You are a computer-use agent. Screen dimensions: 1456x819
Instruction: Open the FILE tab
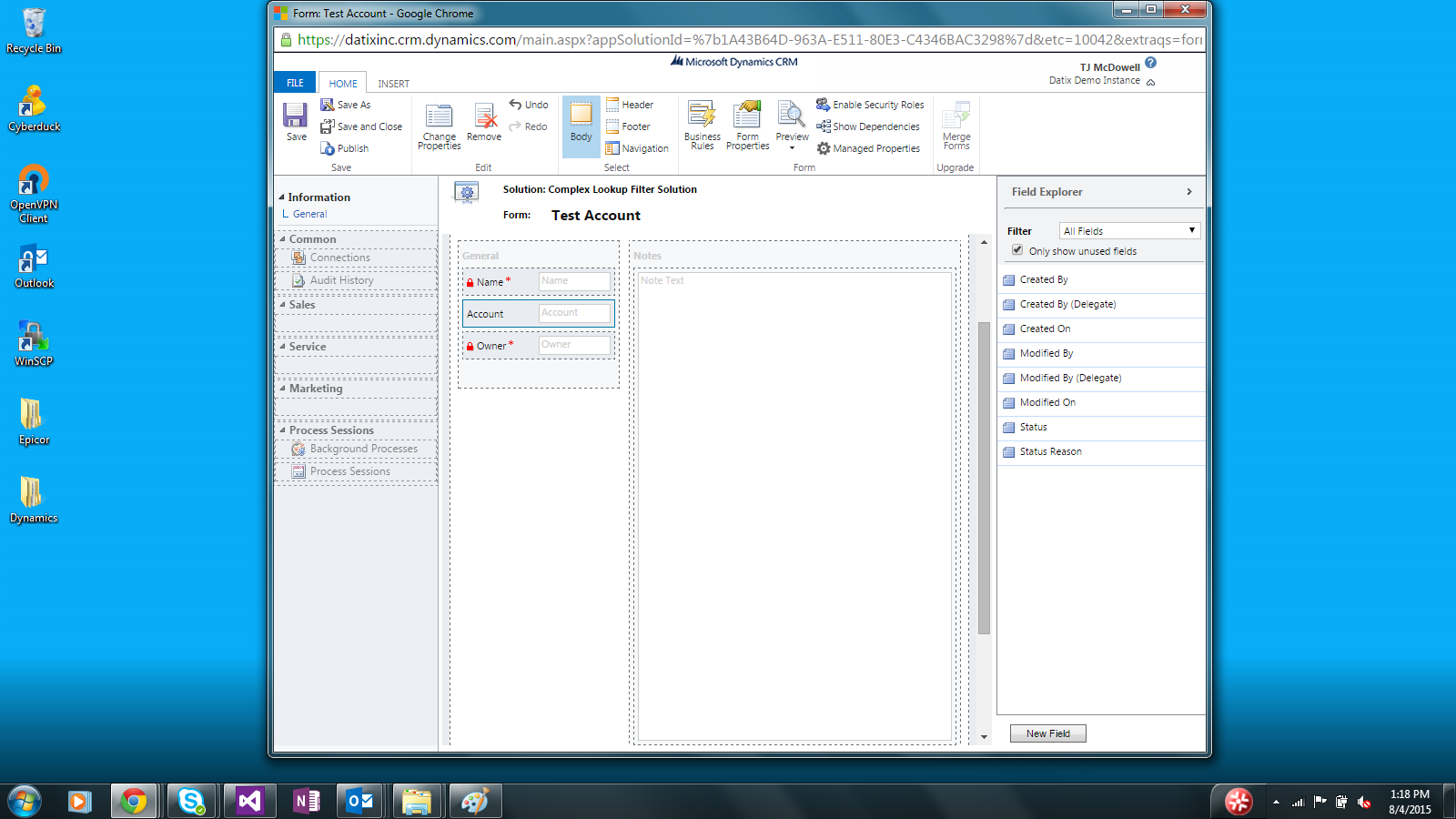(x=295, y=83)
